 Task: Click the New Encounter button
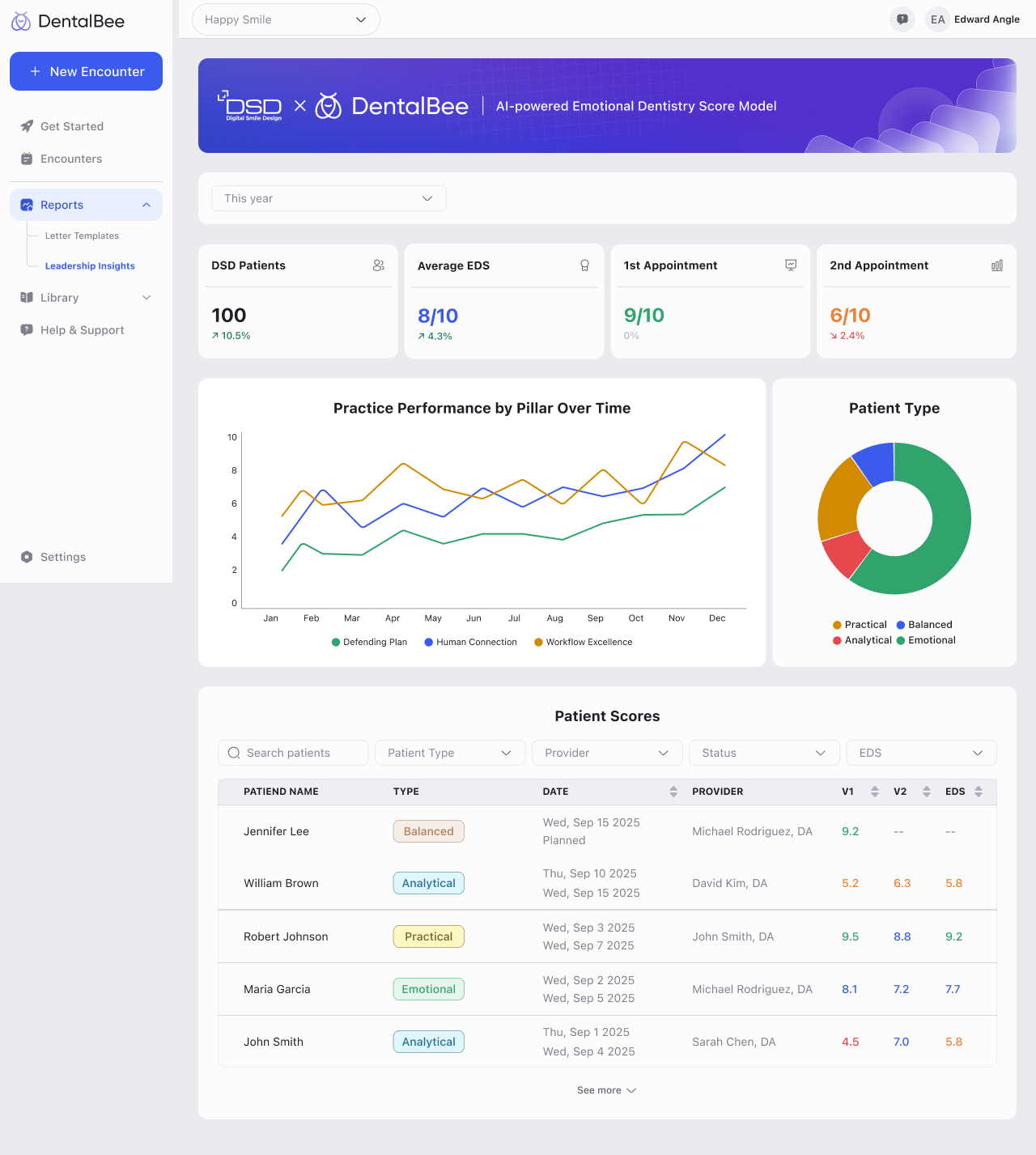[86, 71]
